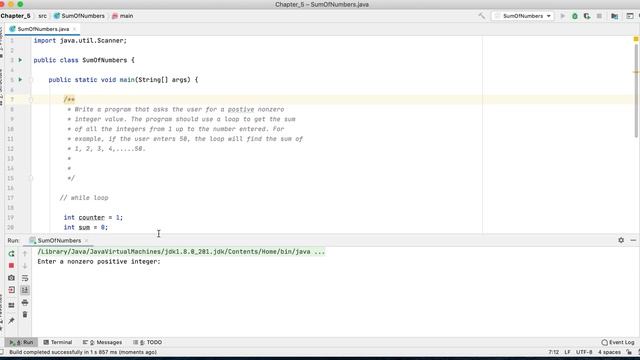The image size is (640, 360).
Task: Open the Terminal tool window
Action: [58, 342]
